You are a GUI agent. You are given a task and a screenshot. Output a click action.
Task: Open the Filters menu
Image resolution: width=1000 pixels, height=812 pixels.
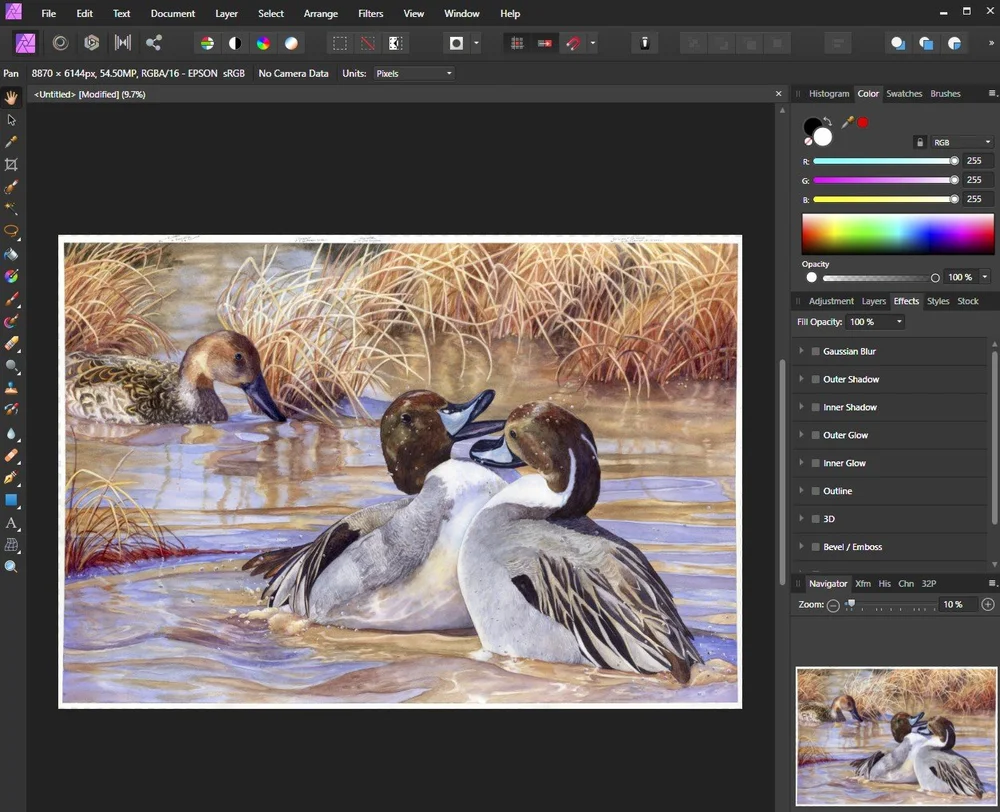coord(370,14)
